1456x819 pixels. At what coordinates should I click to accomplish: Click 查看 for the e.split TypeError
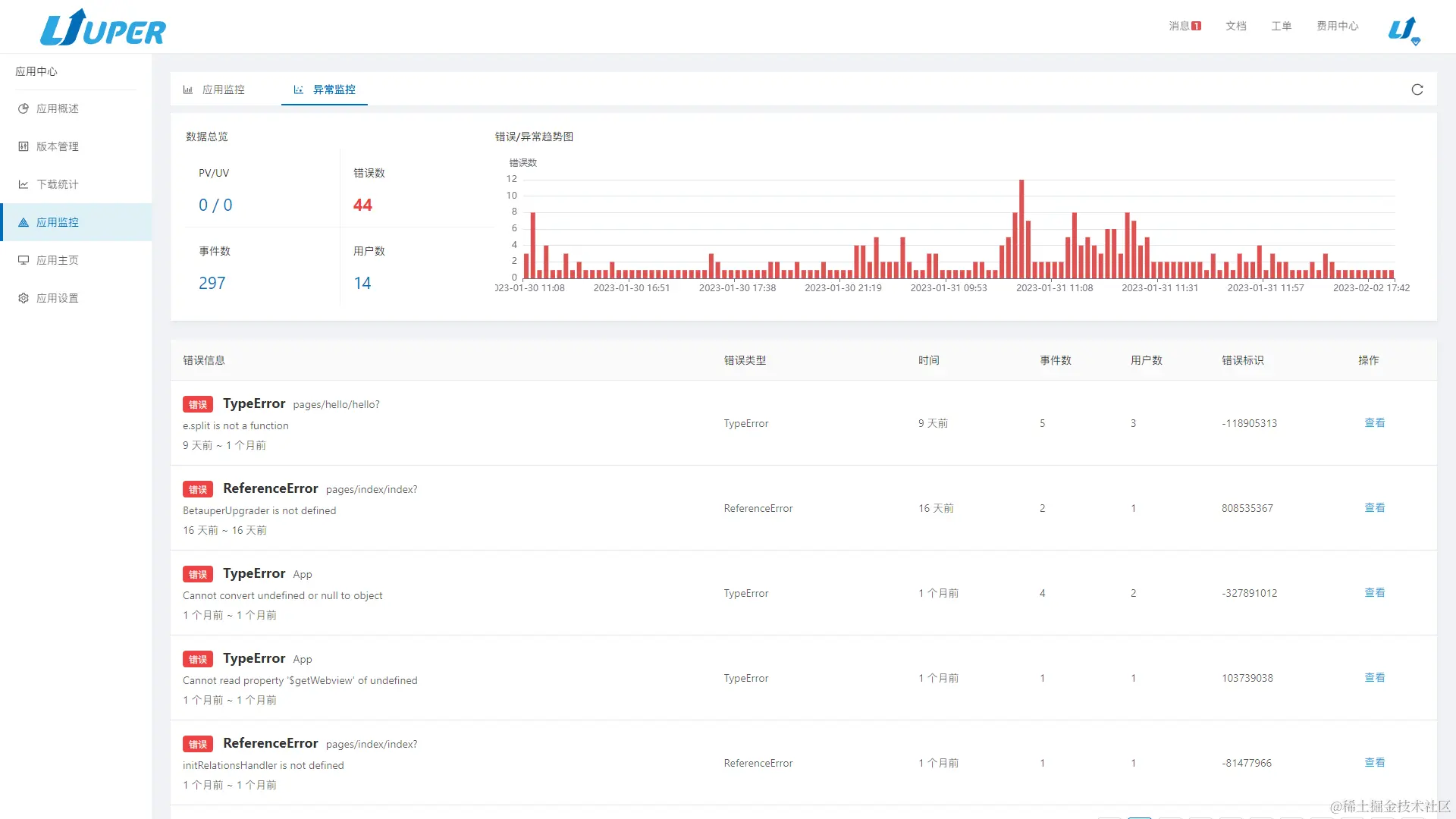[1374, 423]
